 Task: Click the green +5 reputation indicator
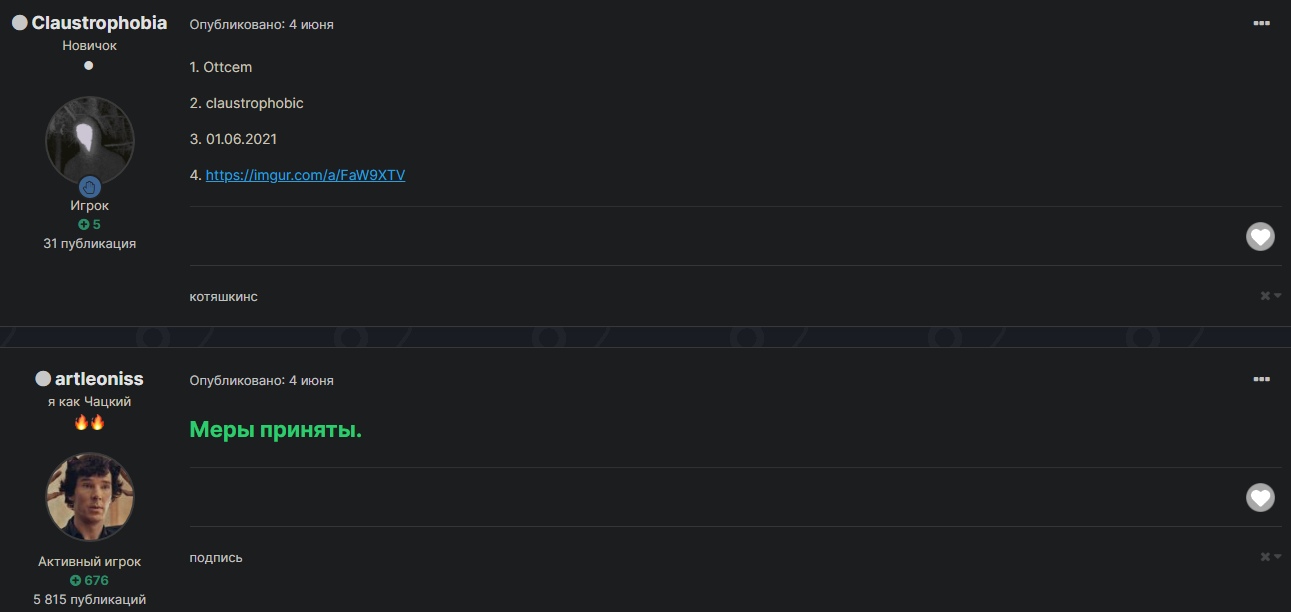[89, 224]
